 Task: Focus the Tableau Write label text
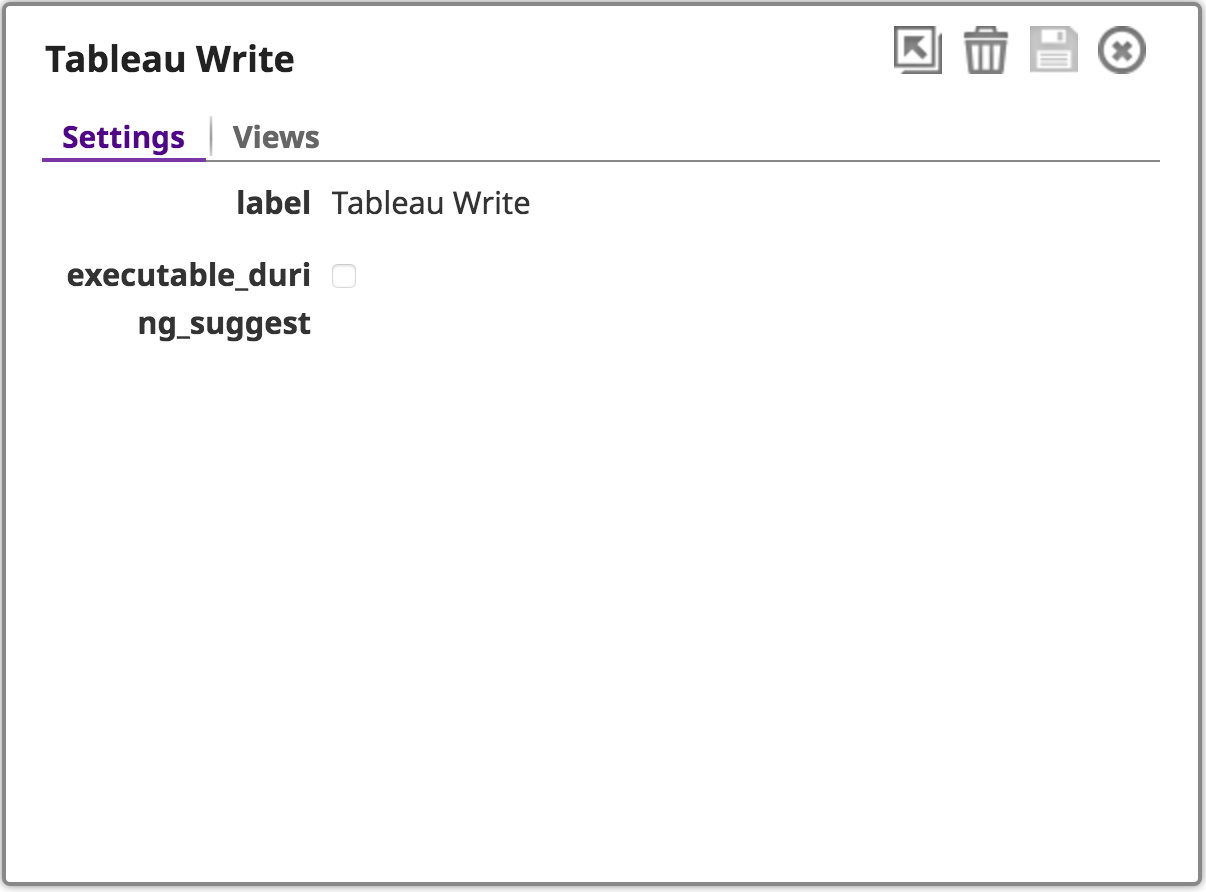(x=431, y=203)
